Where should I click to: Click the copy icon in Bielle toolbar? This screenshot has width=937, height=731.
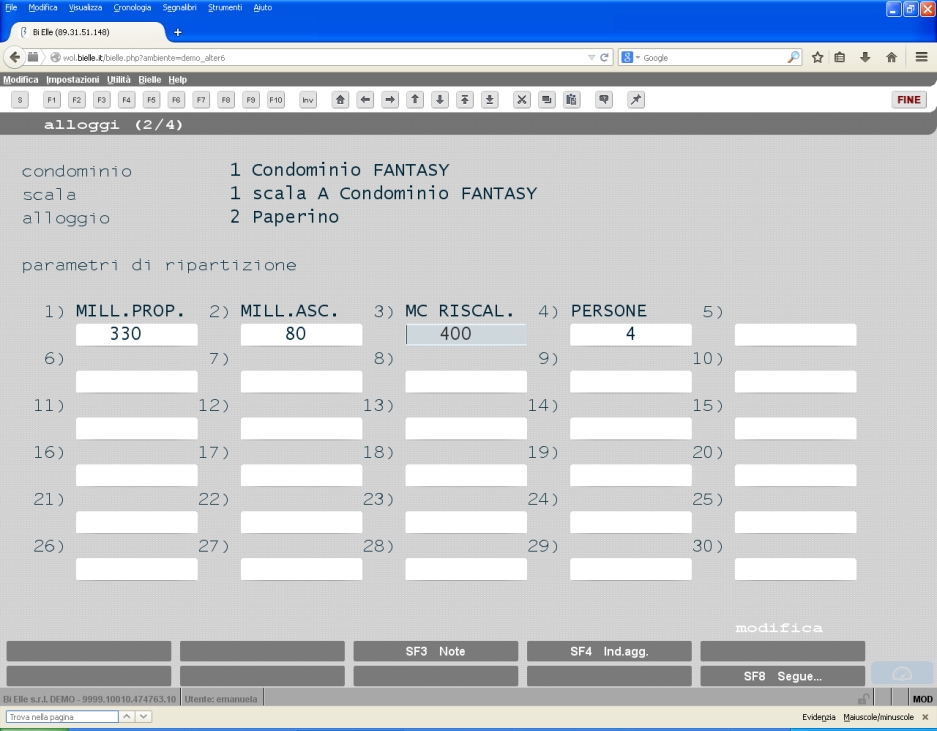point(547,100)
